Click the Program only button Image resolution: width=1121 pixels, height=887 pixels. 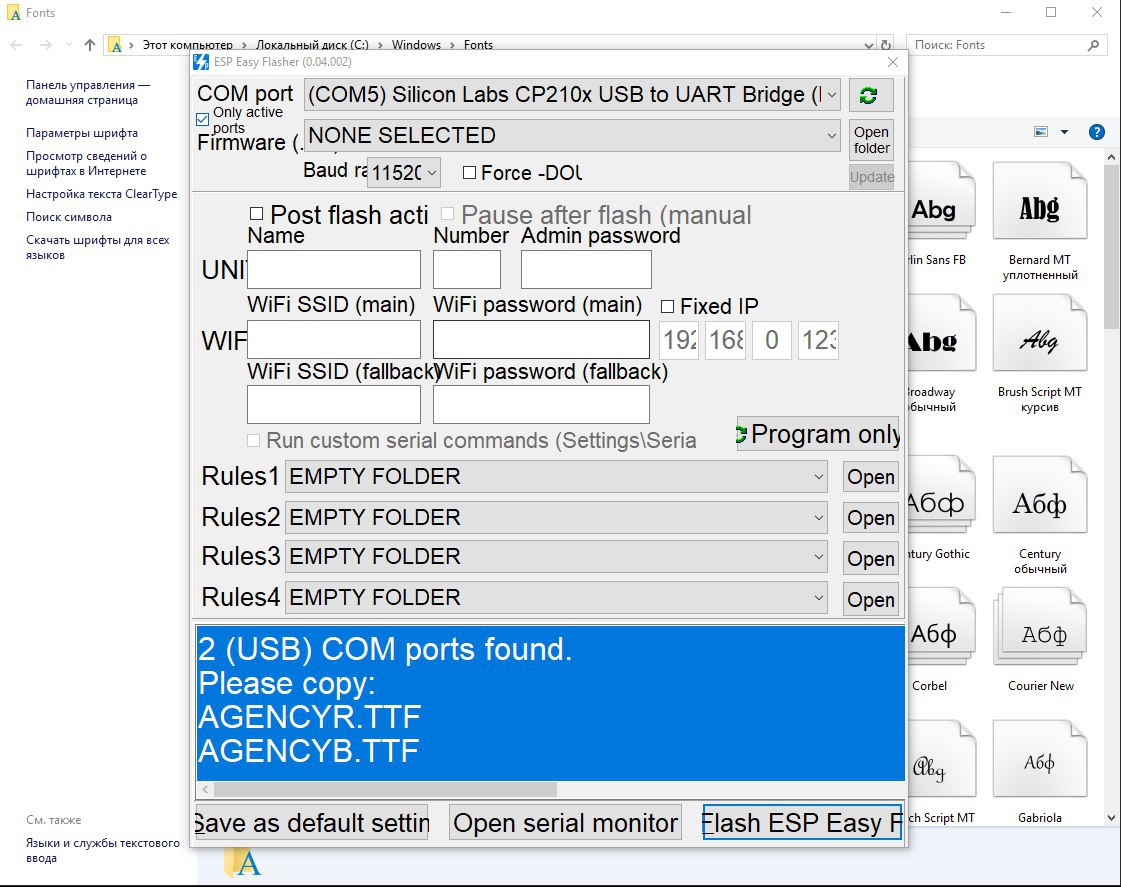click(x=817, y=434)
